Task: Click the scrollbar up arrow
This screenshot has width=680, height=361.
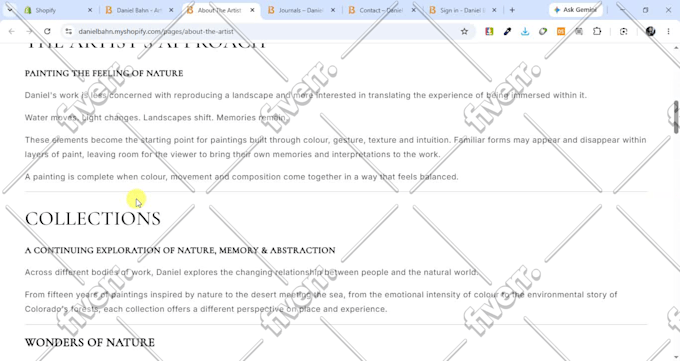Action: coord(676,47)
